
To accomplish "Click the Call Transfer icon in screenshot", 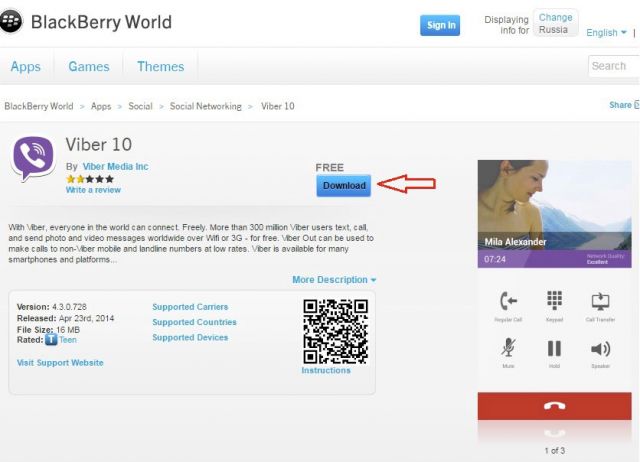I will [x=600, y=301].
